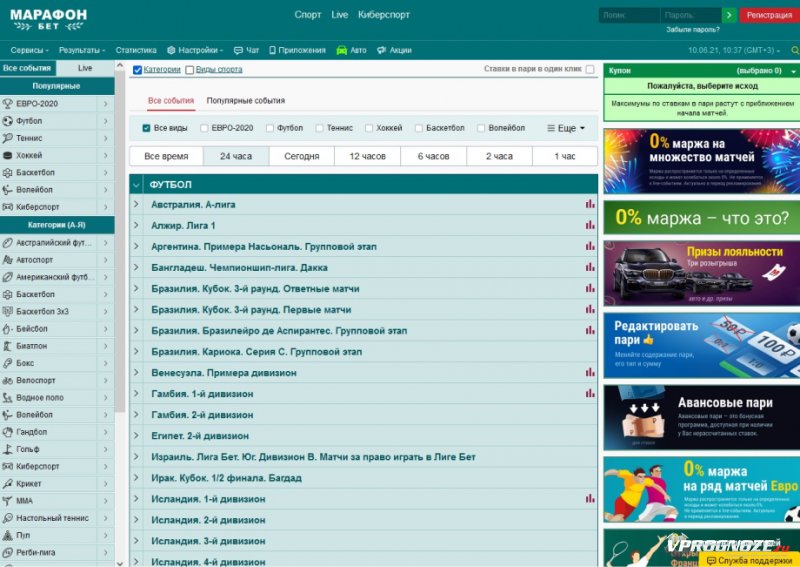This screenshot has width=800, height=567.
Task: Switch to the Популярные события tab
Action: coord(245,101)
